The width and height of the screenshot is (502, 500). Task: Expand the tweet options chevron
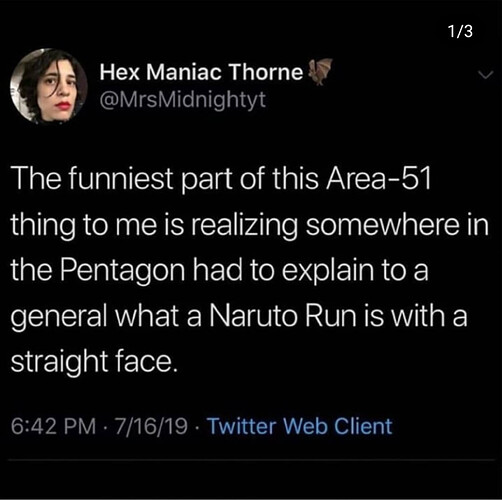tap(485, 75)
